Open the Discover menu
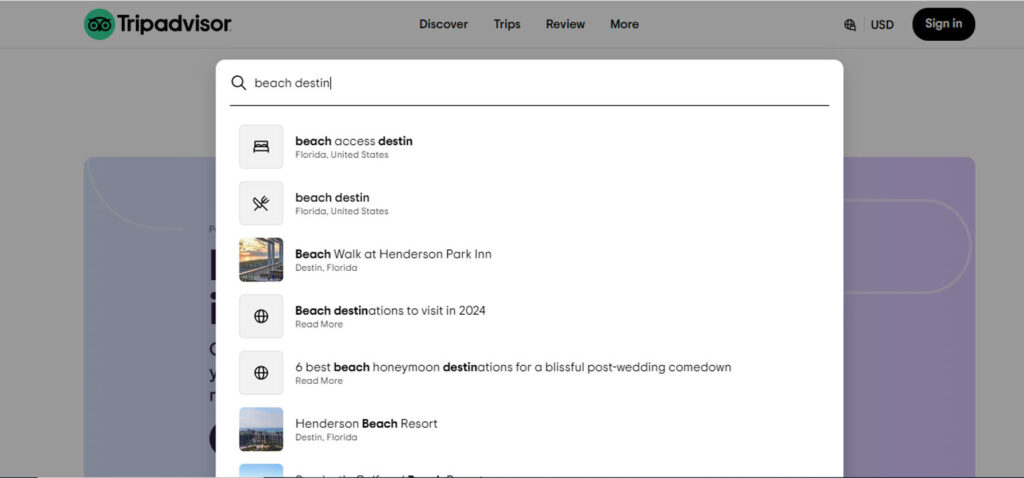The width and height of the screenshot is (1024, 478). (x=443, y=24)
